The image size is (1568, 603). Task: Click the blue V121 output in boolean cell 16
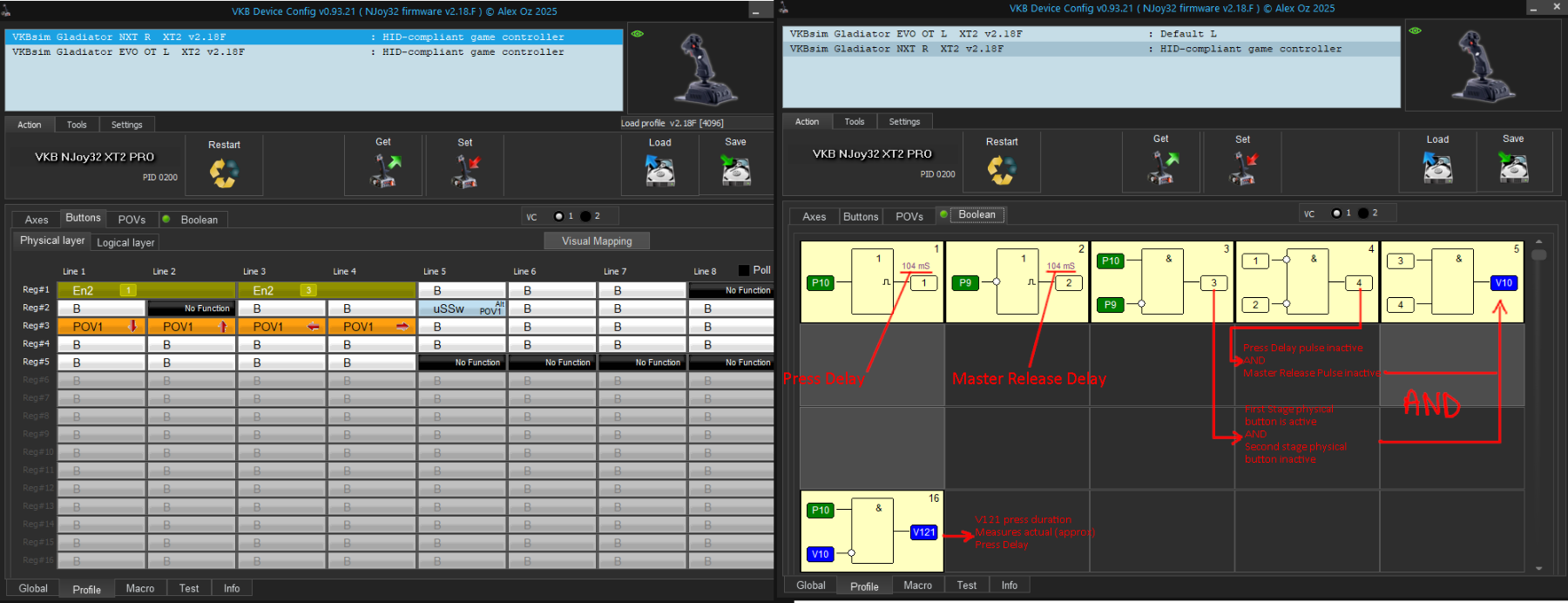[x=923, y=532]
